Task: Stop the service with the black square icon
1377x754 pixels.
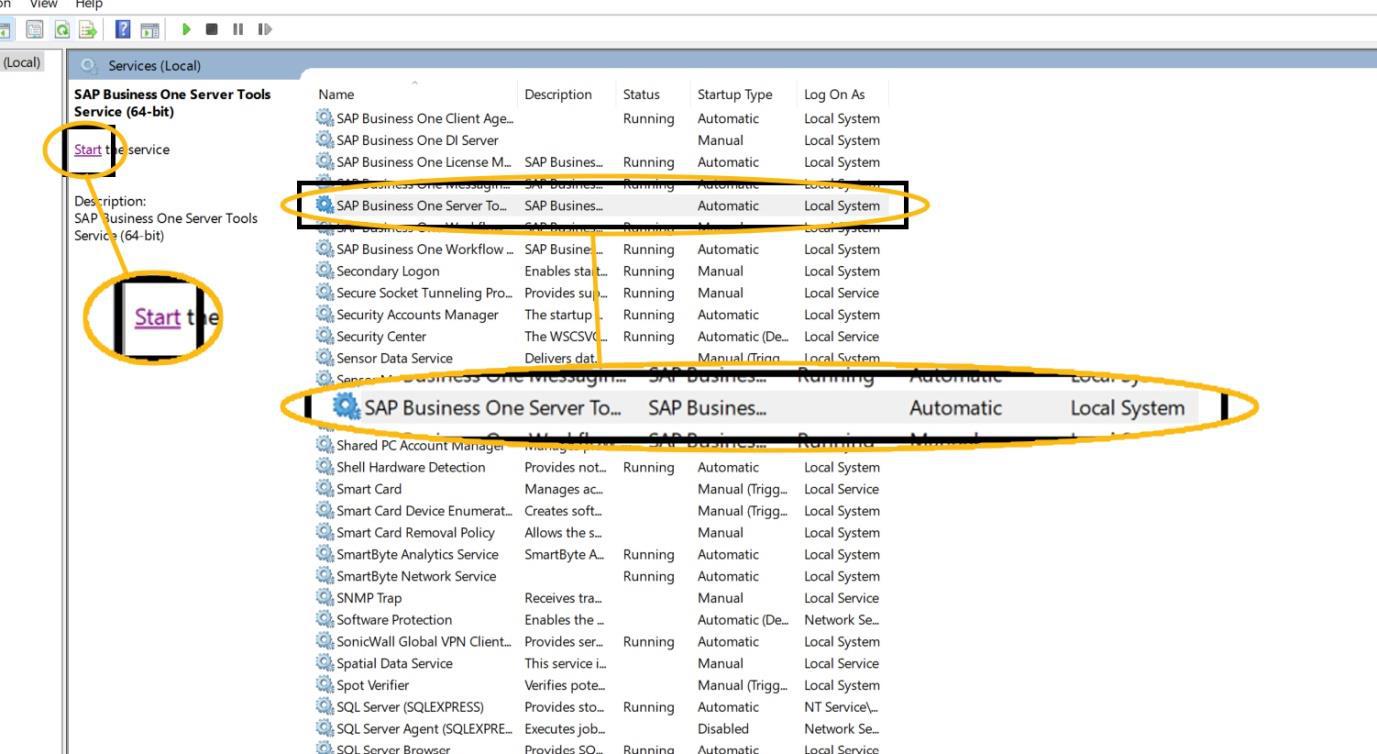Action: (211, 29)
